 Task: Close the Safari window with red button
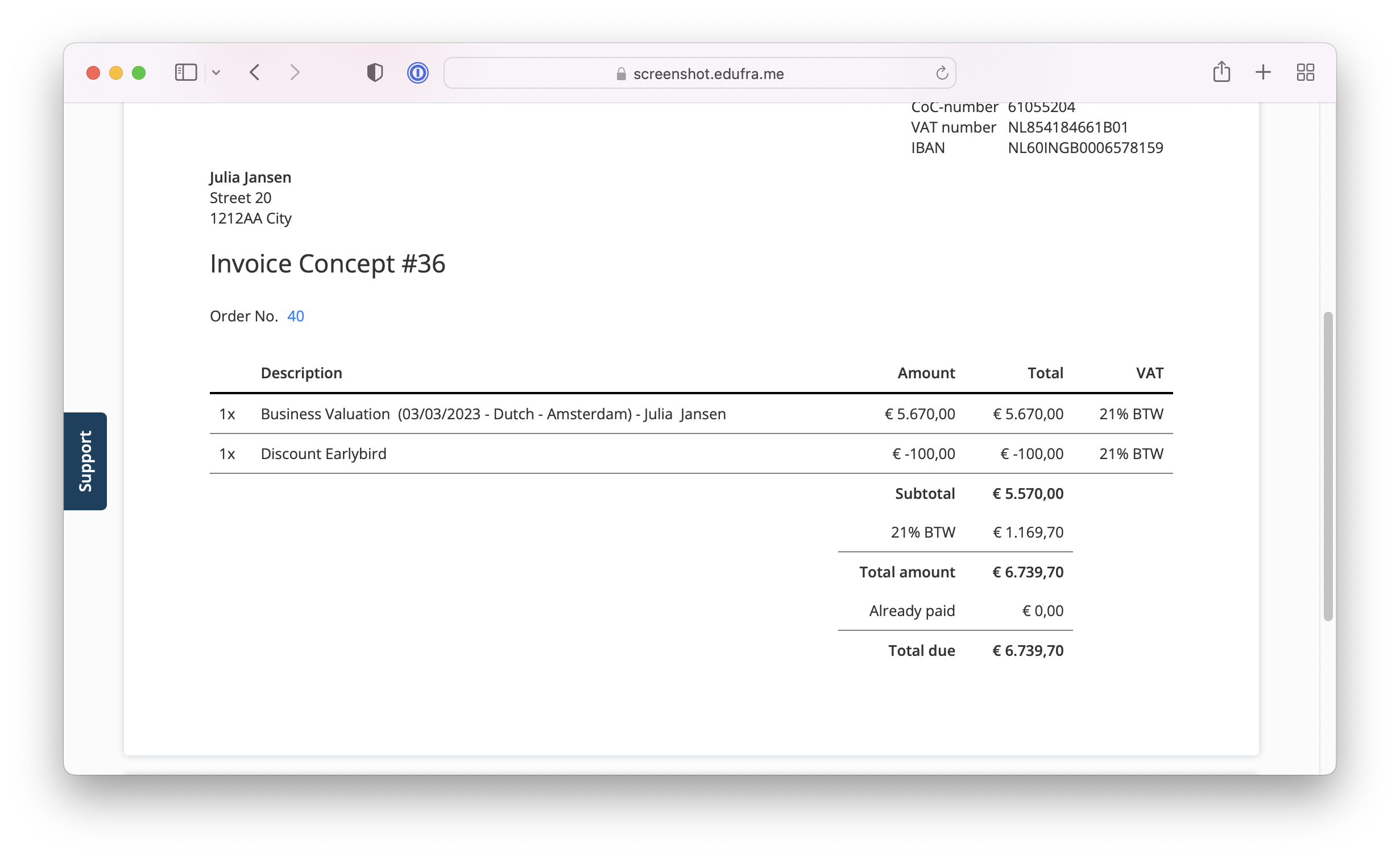pyautogui.click(x=93, y=73)
